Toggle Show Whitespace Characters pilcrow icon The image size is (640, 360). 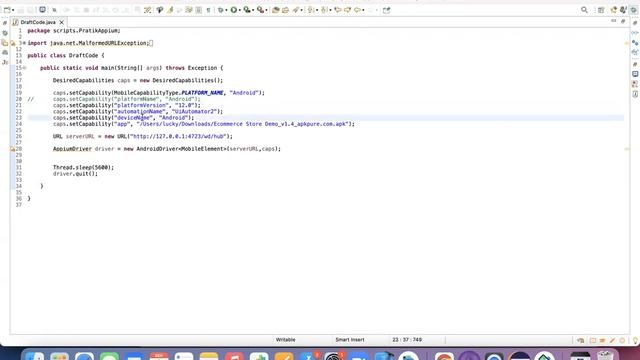click(x=208, y=10)
